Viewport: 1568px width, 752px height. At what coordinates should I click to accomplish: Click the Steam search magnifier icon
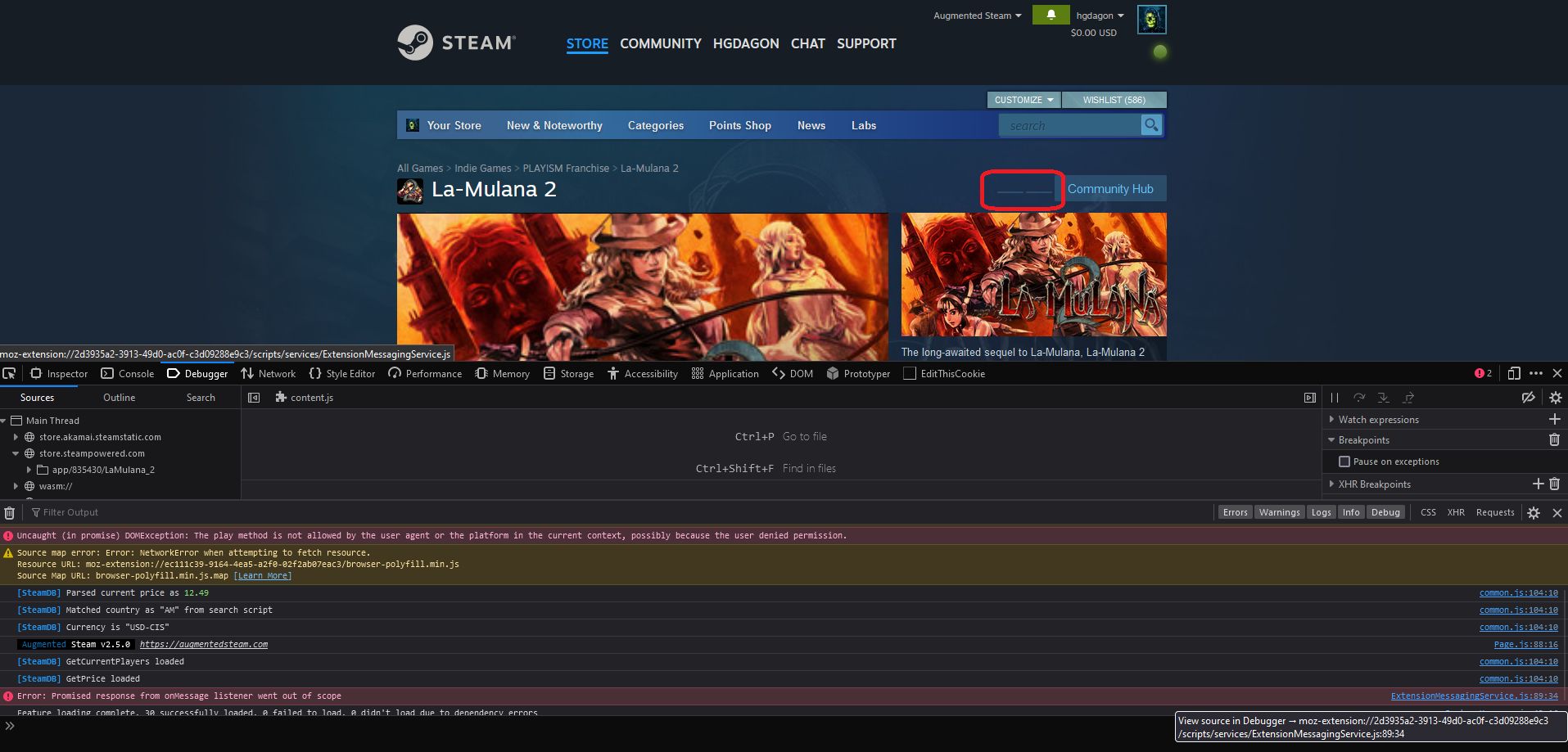point(1151,124)
